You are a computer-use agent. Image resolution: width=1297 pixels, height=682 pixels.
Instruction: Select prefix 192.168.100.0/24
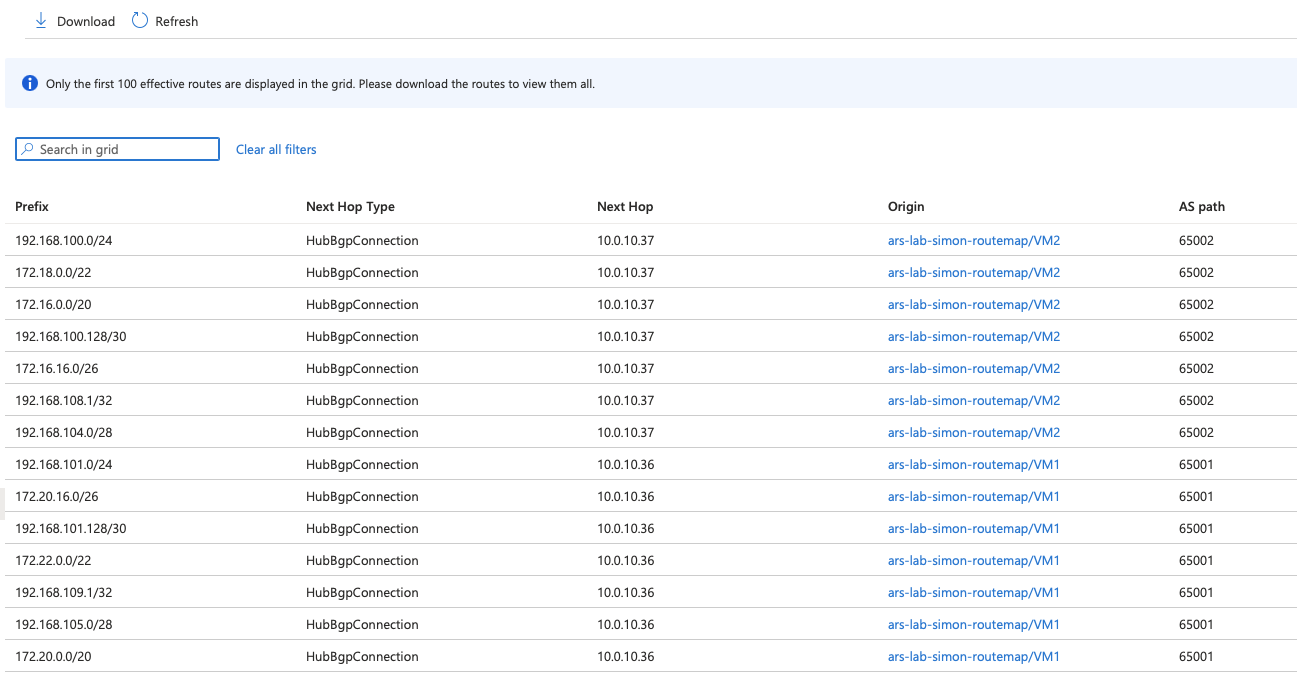point(64,240)
